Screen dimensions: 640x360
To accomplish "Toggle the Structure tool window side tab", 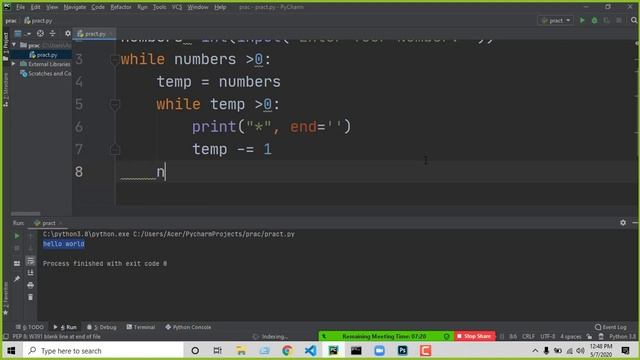I will [x=6, y=90].
